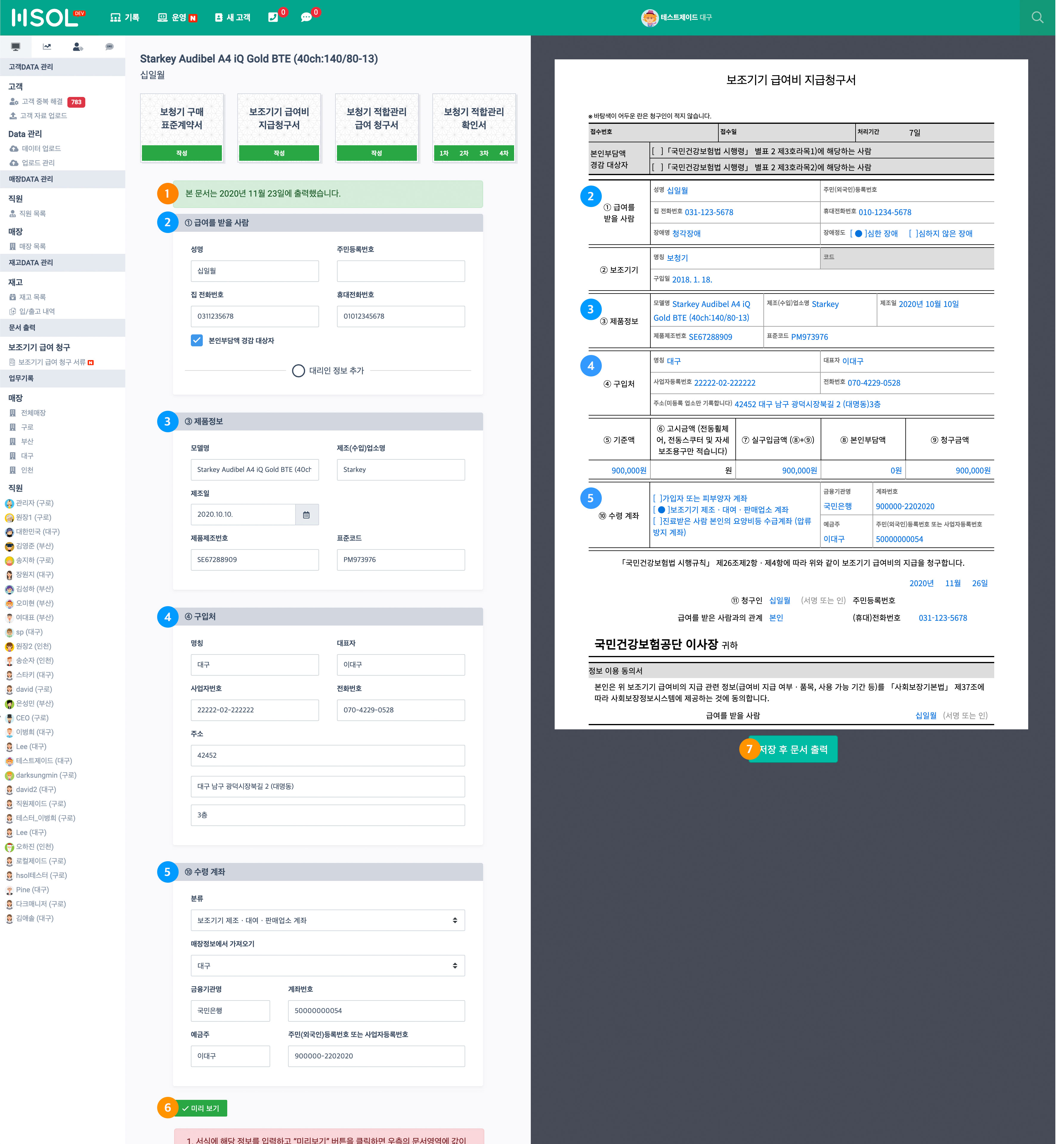
Task: Click the 제조(수입)업소명 input field
Action: click(x=401, y=470)
